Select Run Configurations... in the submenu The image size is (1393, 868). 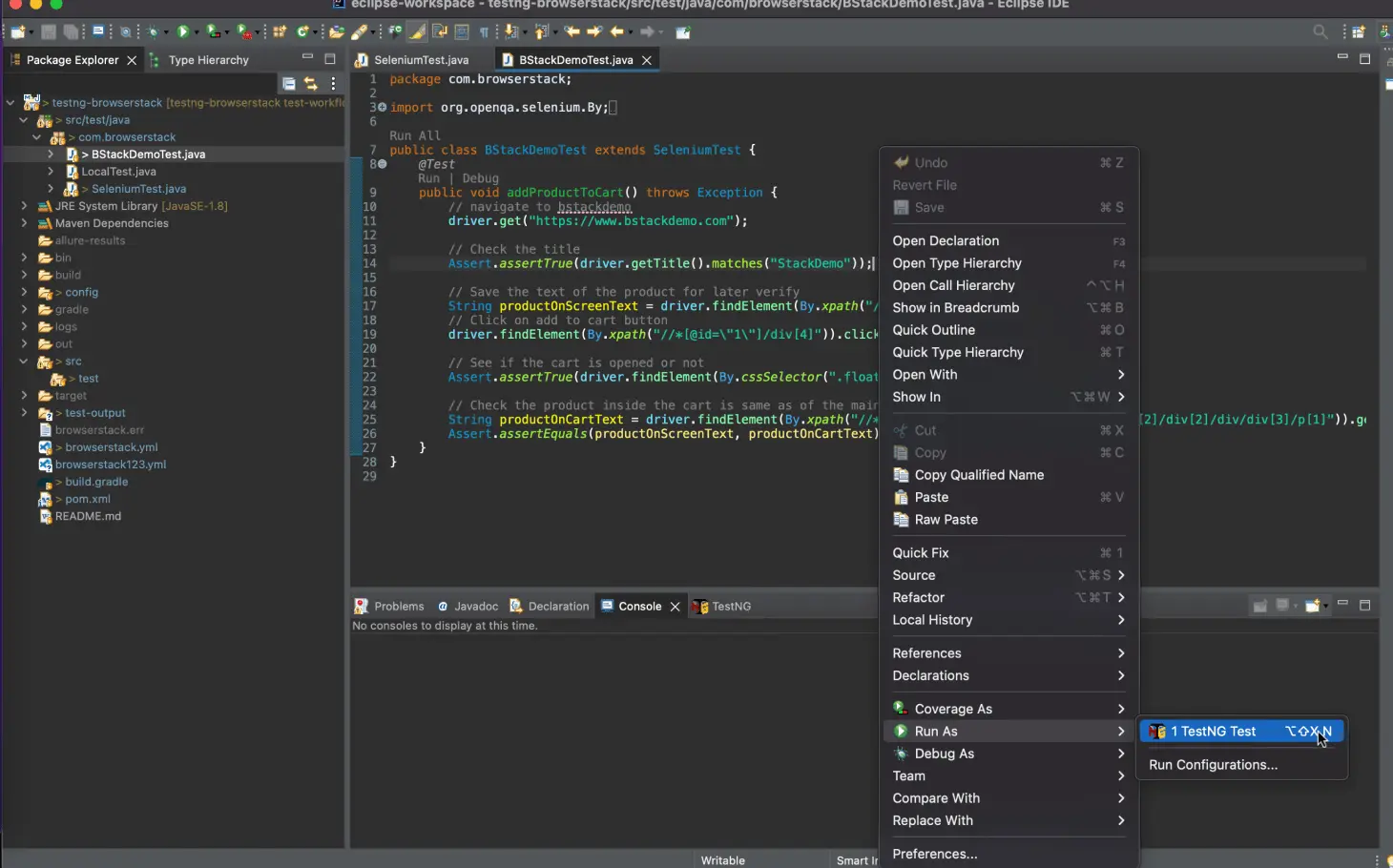pyautogui.click(x=1213, y=764)
